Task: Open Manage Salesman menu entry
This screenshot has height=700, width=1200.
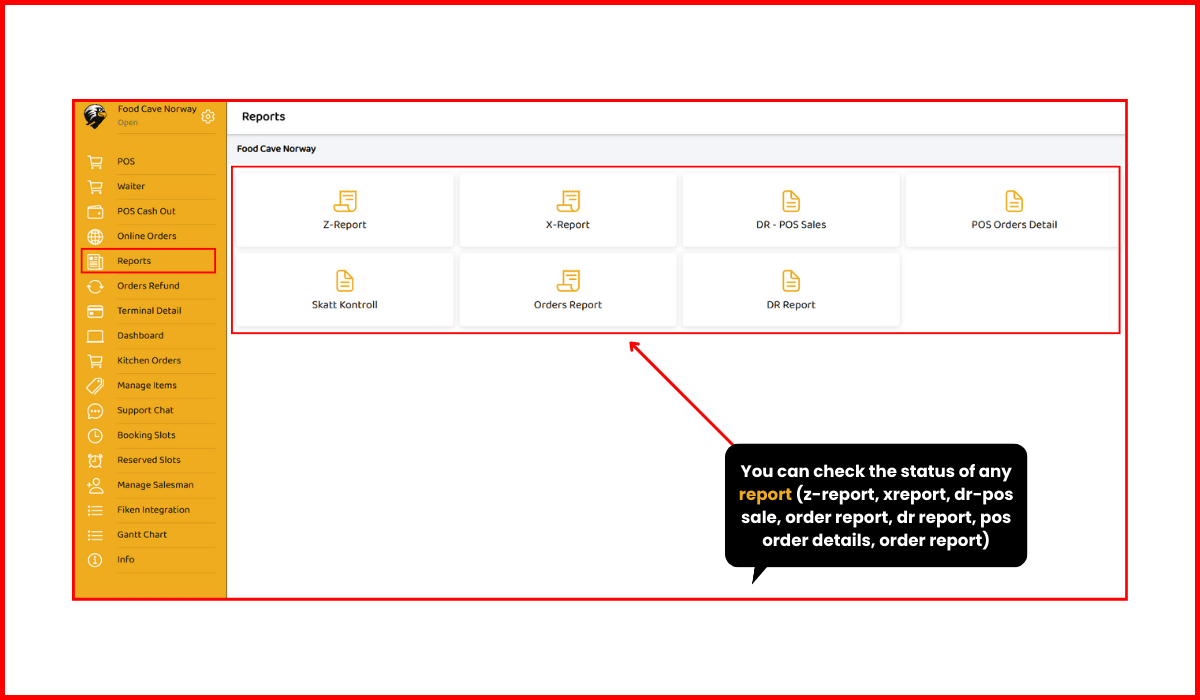Action: click(155, 485)
